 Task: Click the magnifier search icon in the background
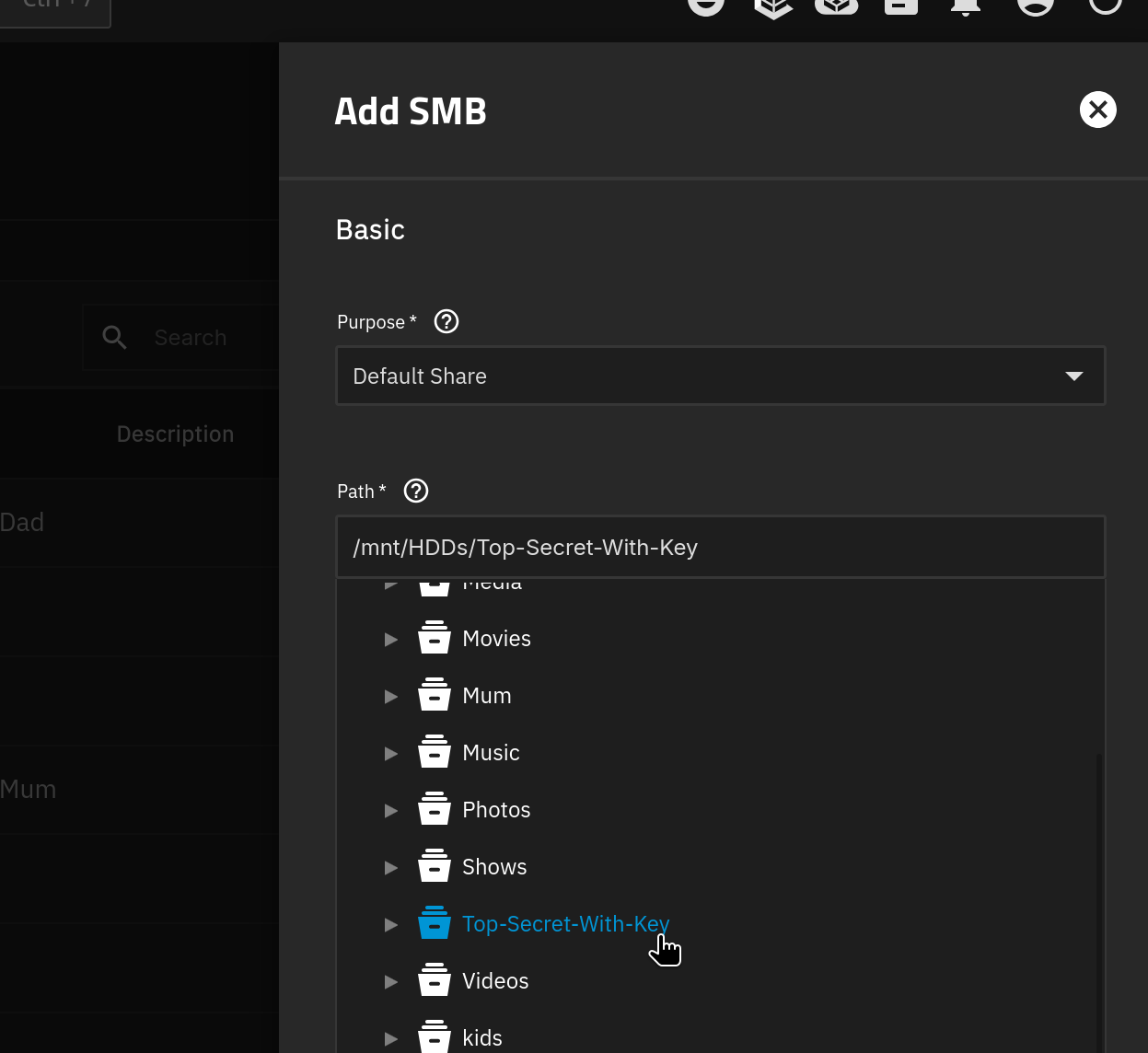click(114, 338)
